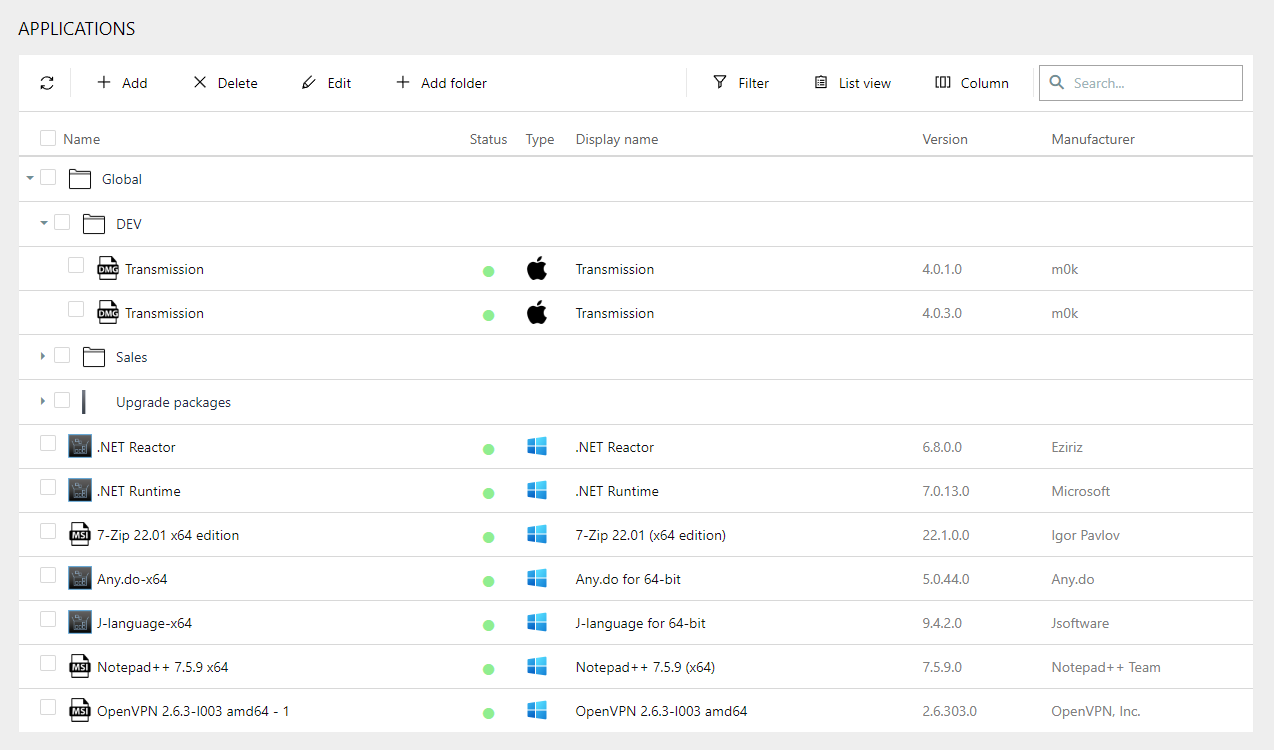Click the Sales folder icon

click(x=94, y=357)
